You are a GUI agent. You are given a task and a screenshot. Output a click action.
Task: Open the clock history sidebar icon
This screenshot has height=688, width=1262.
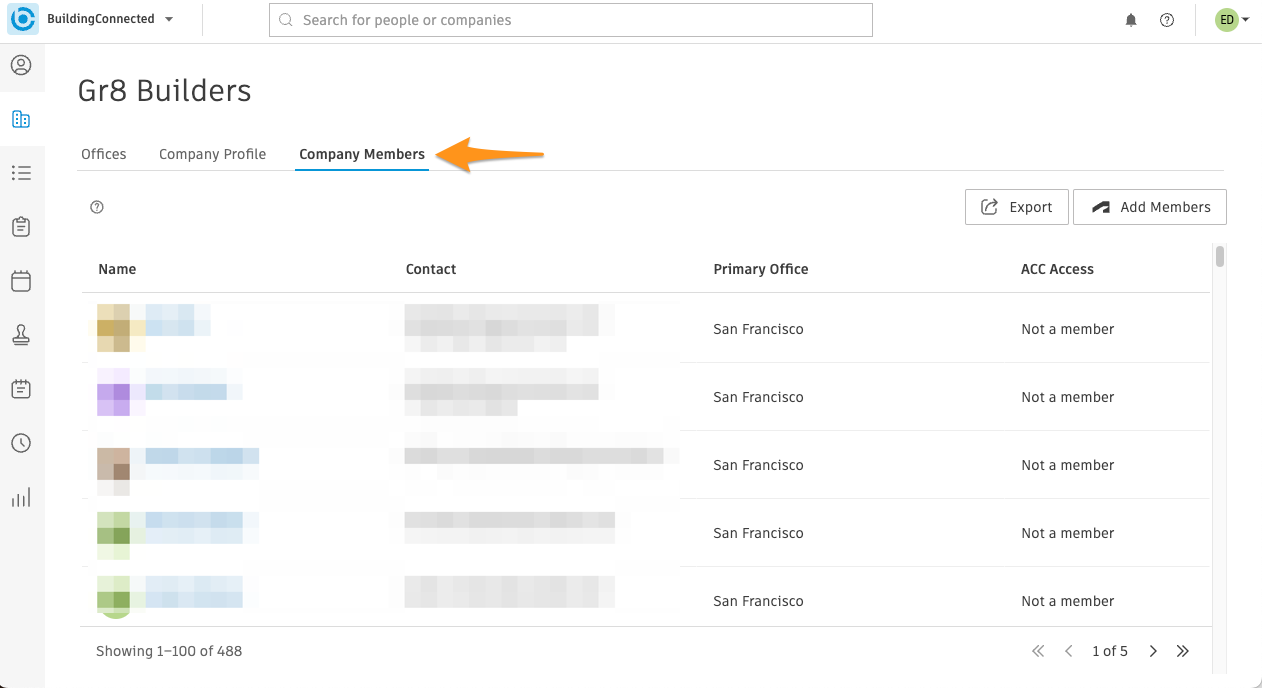point(21,443)
